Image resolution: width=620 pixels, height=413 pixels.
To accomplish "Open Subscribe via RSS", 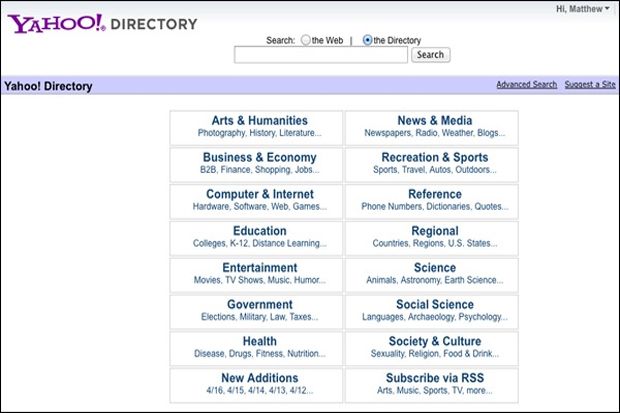I will pyautogui.click(x=435, y=378).
